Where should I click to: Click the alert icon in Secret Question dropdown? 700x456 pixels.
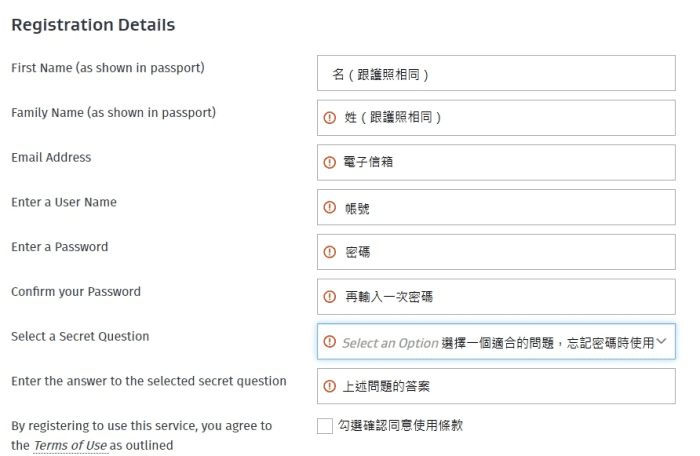[329, 342]
